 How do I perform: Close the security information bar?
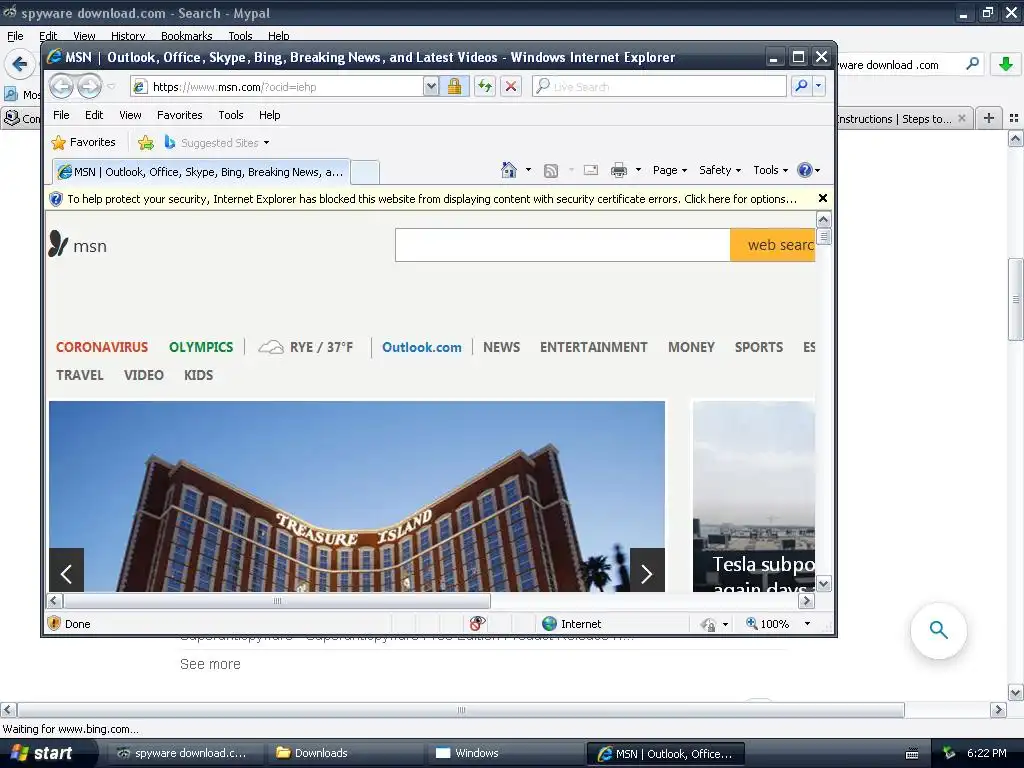tap(823, 198)
